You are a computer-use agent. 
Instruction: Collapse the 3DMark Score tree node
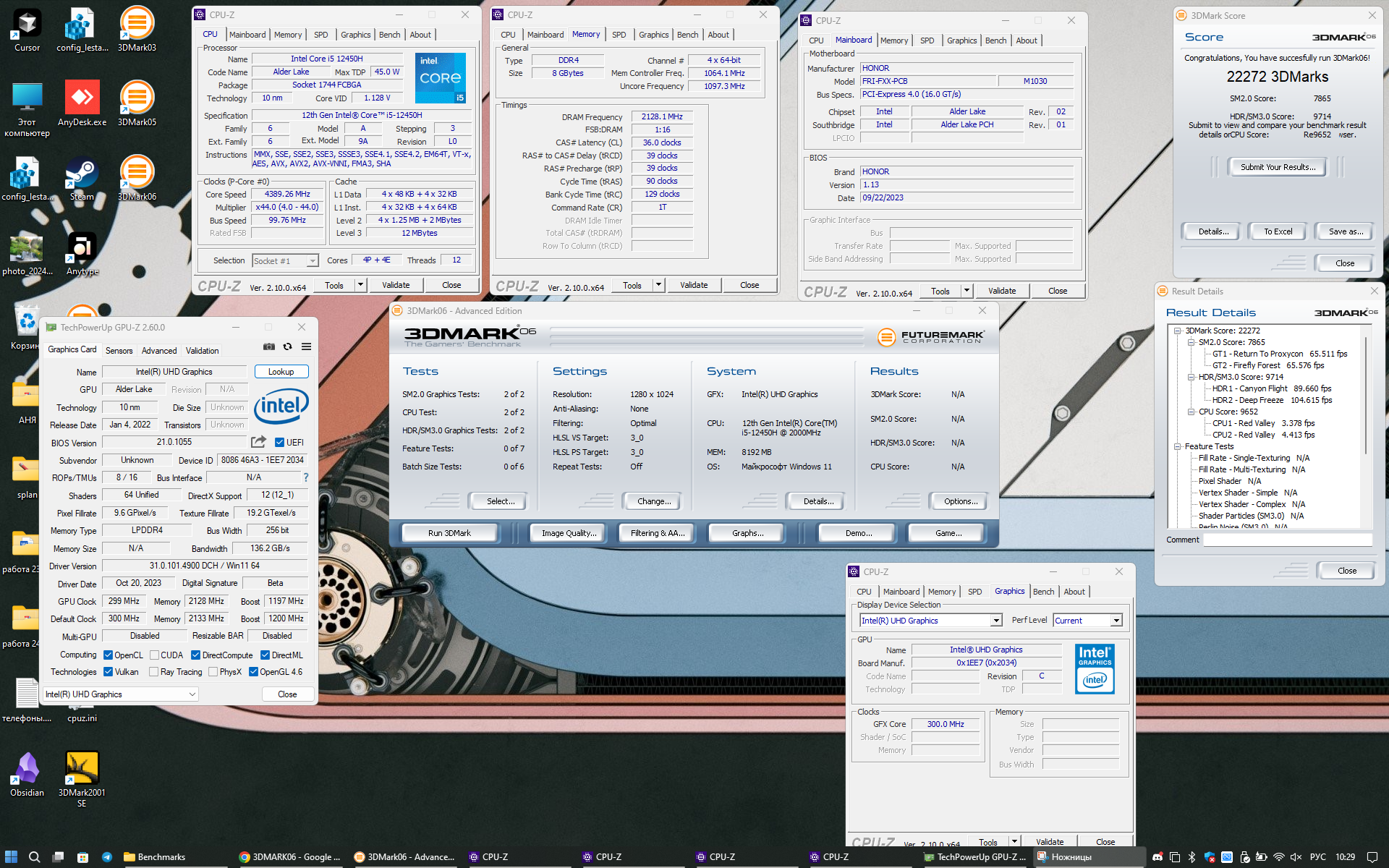pyautogui.click(x=1177, y=331)
